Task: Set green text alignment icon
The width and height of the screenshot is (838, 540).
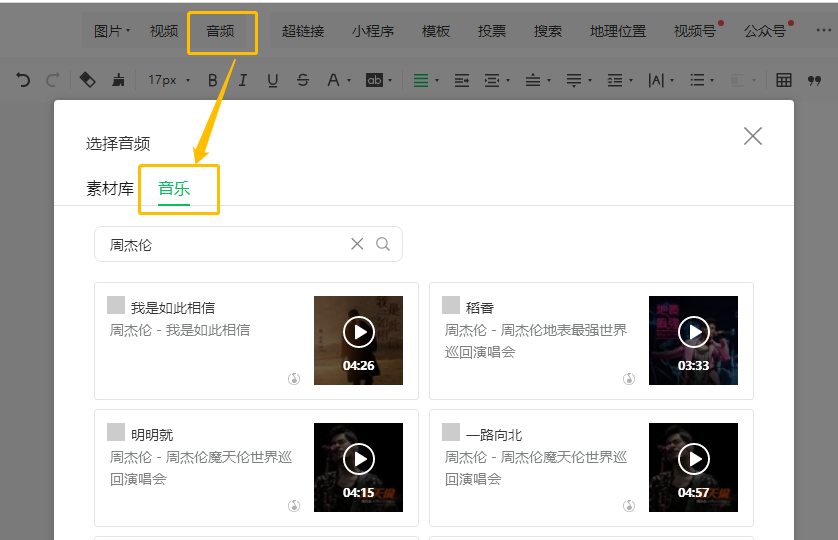Action: coord(421,80)
